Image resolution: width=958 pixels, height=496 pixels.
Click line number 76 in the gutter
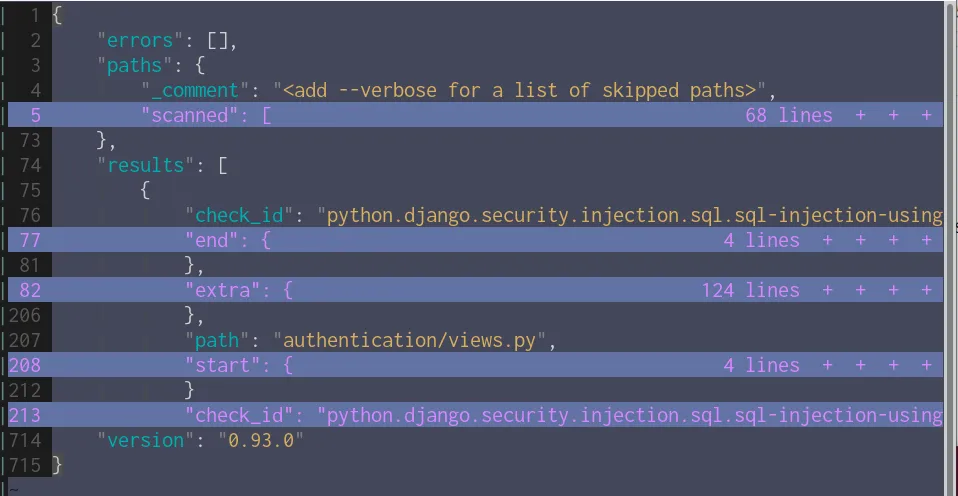(30, 215)
